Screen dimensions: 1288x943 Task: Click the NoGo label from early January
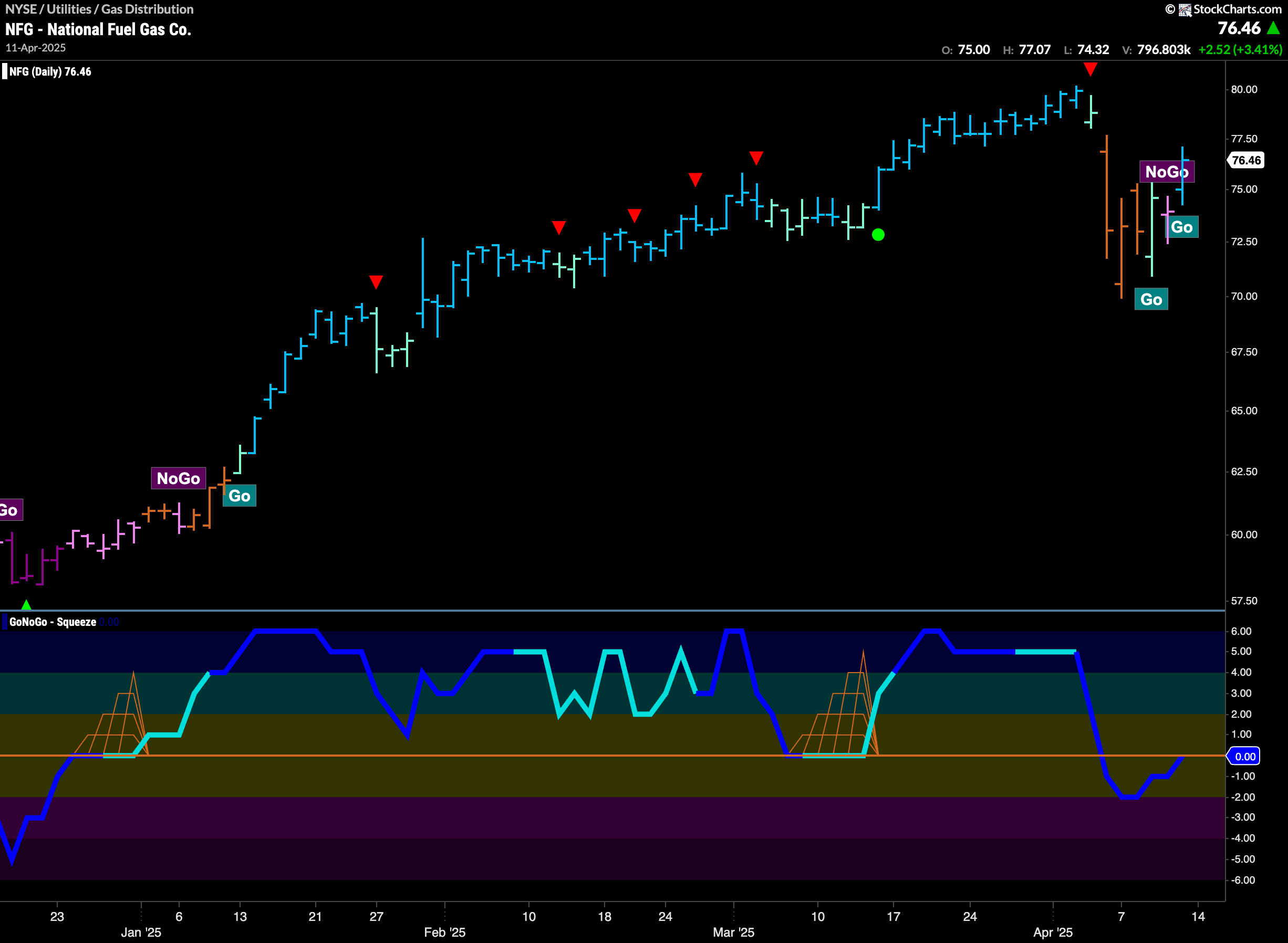pyautogui.click(x=178, y=478)
